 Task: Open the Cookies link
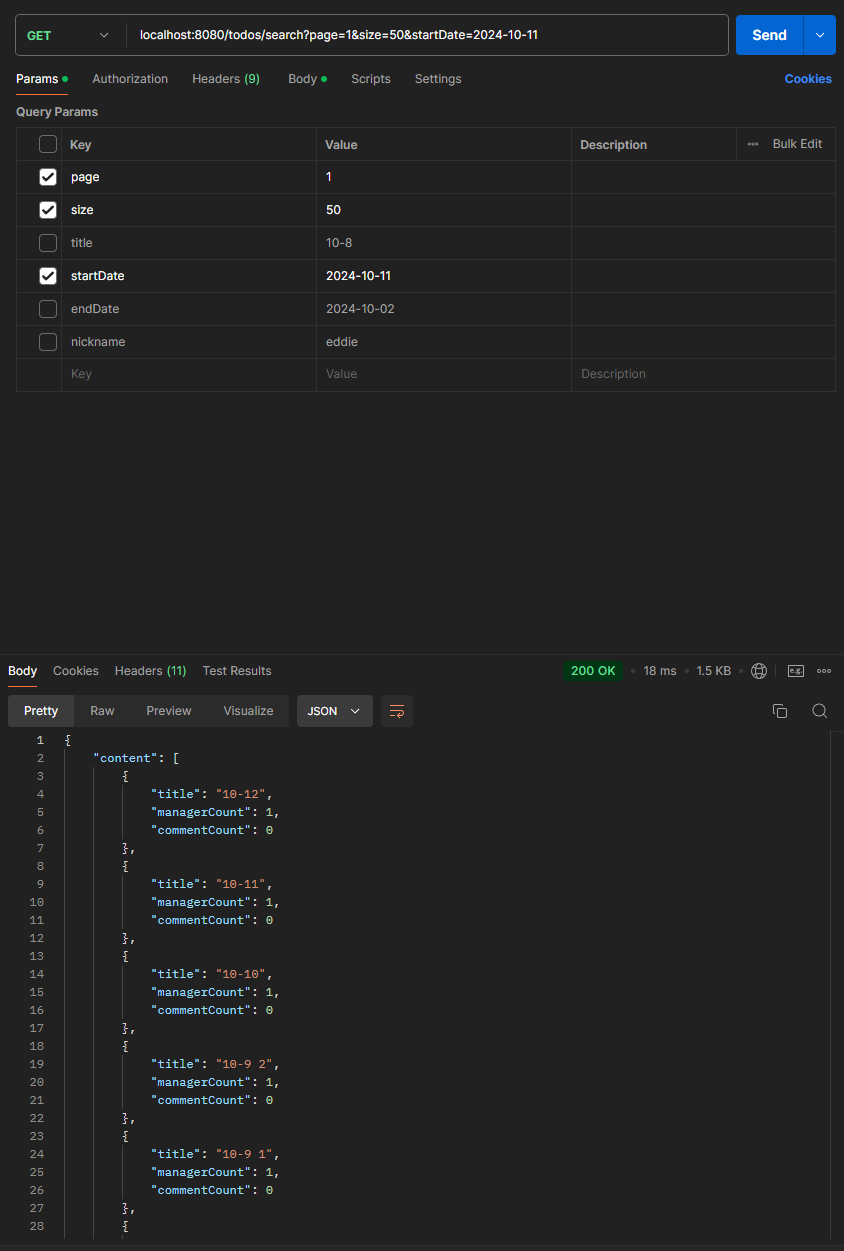(808, 79)
